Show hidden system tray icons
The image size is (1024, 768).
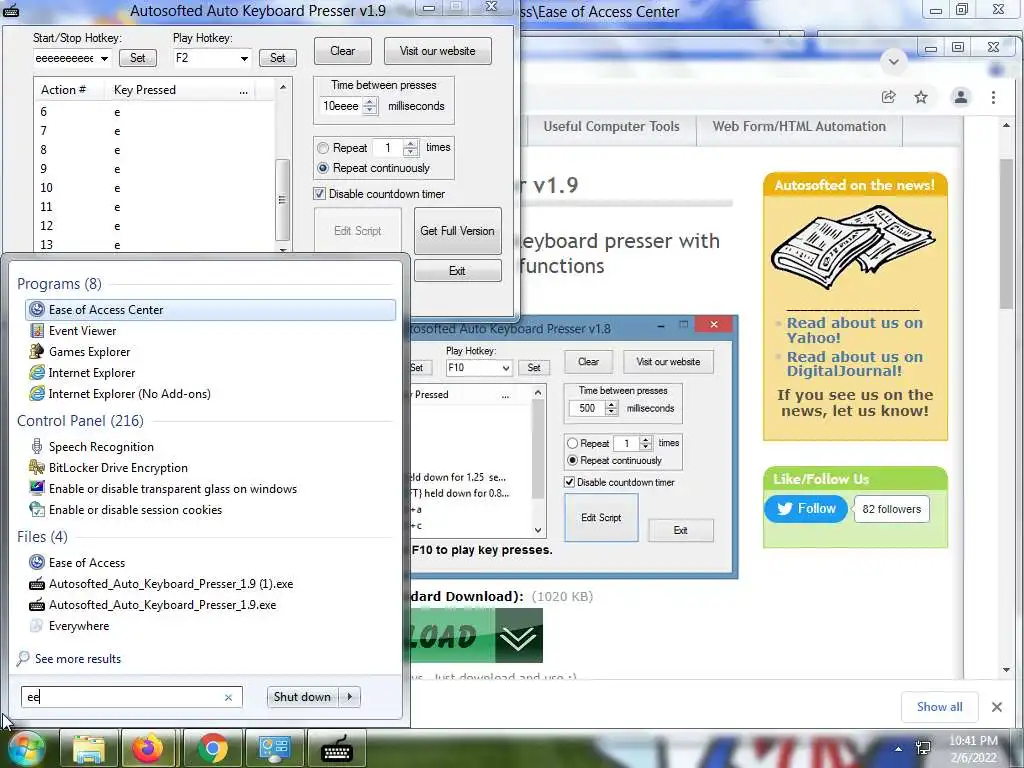click(899, 749)
